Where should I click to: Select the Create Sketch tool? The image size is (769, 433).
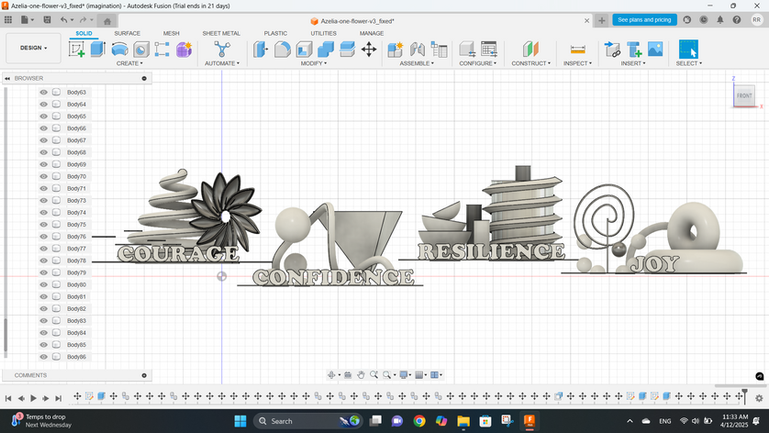77,50
